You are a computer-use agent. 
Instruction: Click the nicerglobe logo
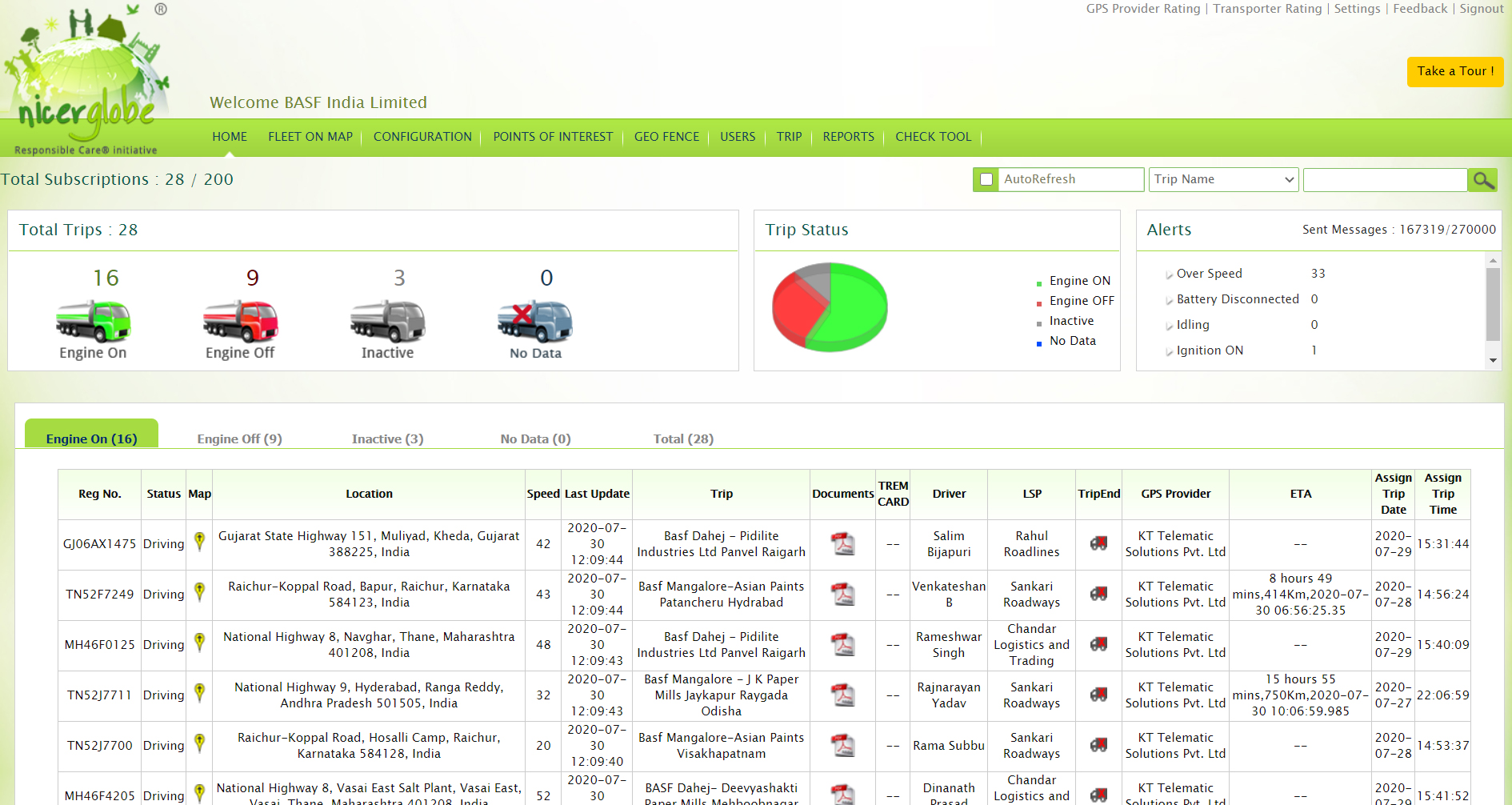tap(86, 78)
